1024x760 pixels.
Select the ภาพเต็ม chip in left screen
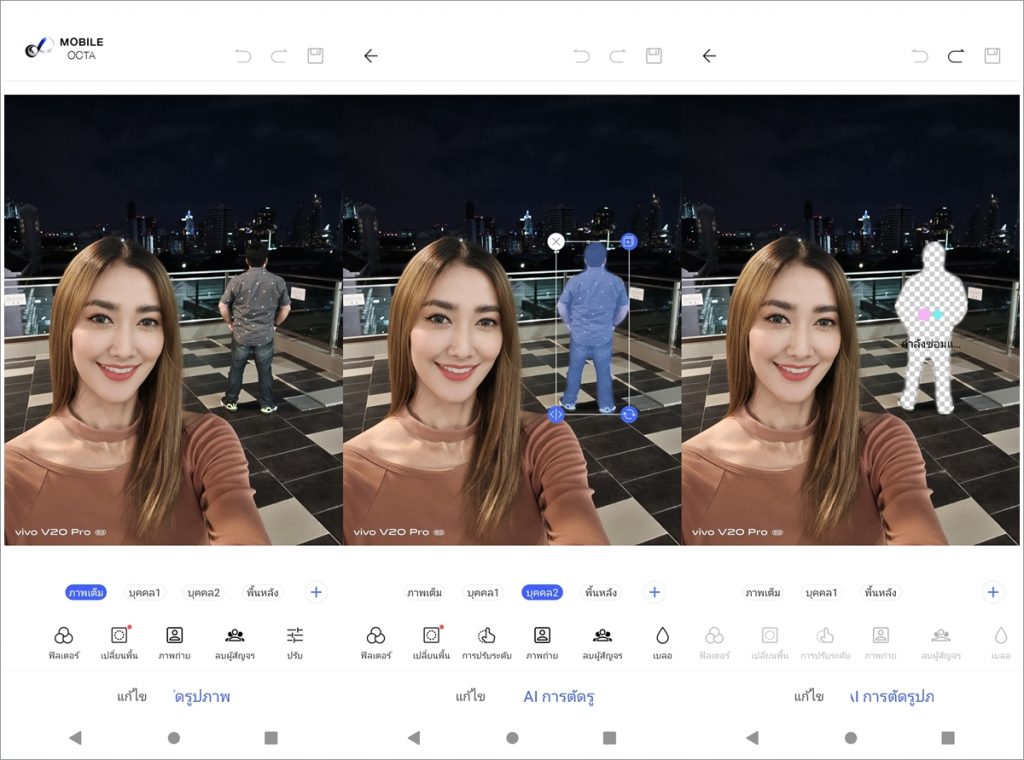pyautogui.click(x=86, y=592)
